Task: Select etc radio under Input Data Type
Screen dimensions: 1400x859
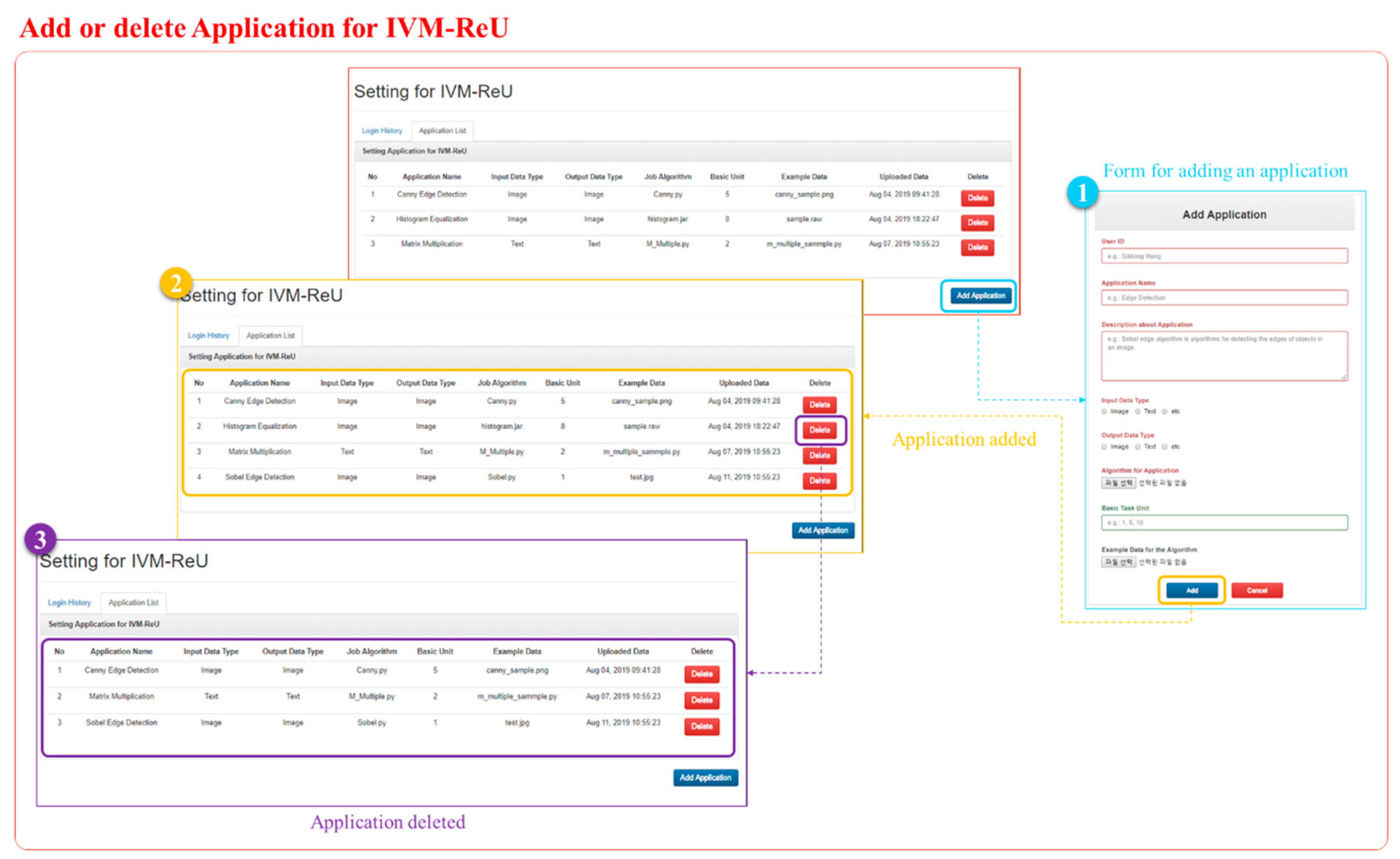Action: click(1164, 411)
